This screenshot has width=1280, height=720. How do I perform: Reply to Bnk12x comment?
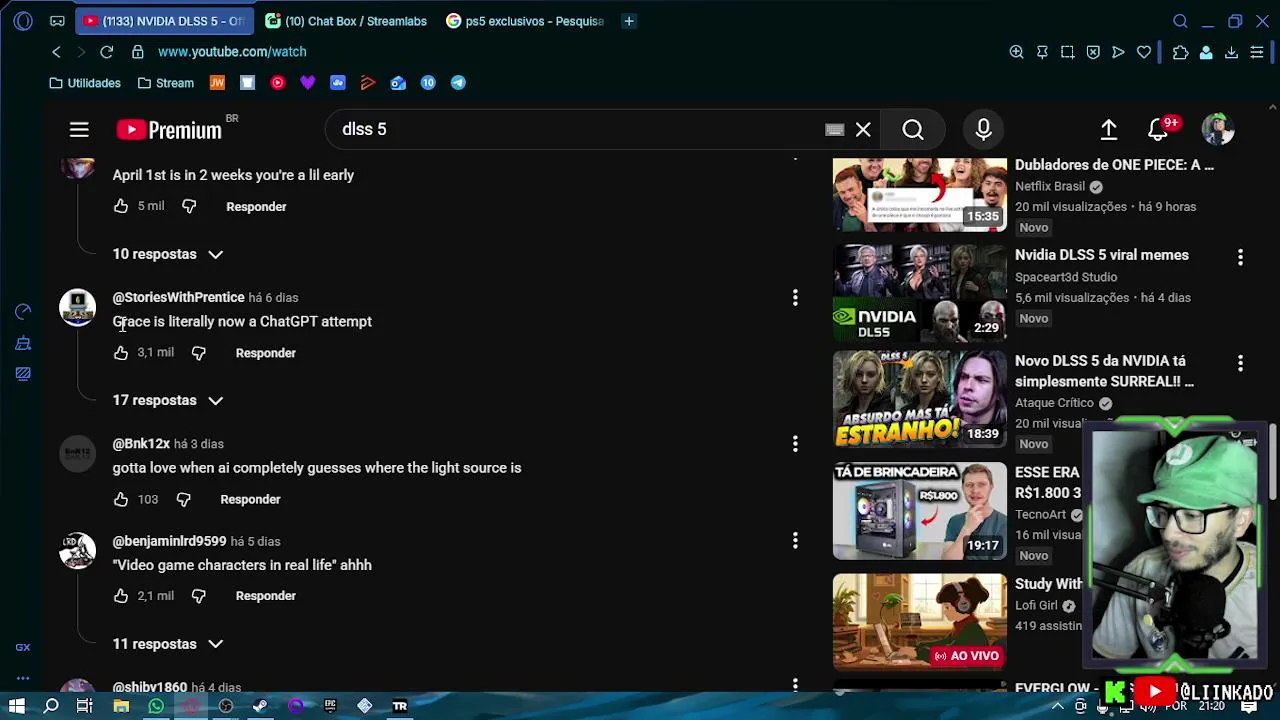click(250, 499)
